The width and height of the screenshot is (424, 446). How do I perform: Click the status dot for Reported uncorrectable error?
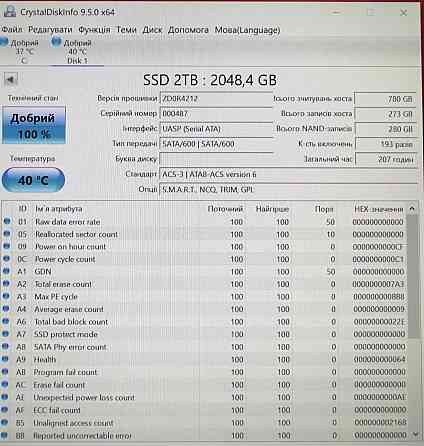[x=4, y=435]
